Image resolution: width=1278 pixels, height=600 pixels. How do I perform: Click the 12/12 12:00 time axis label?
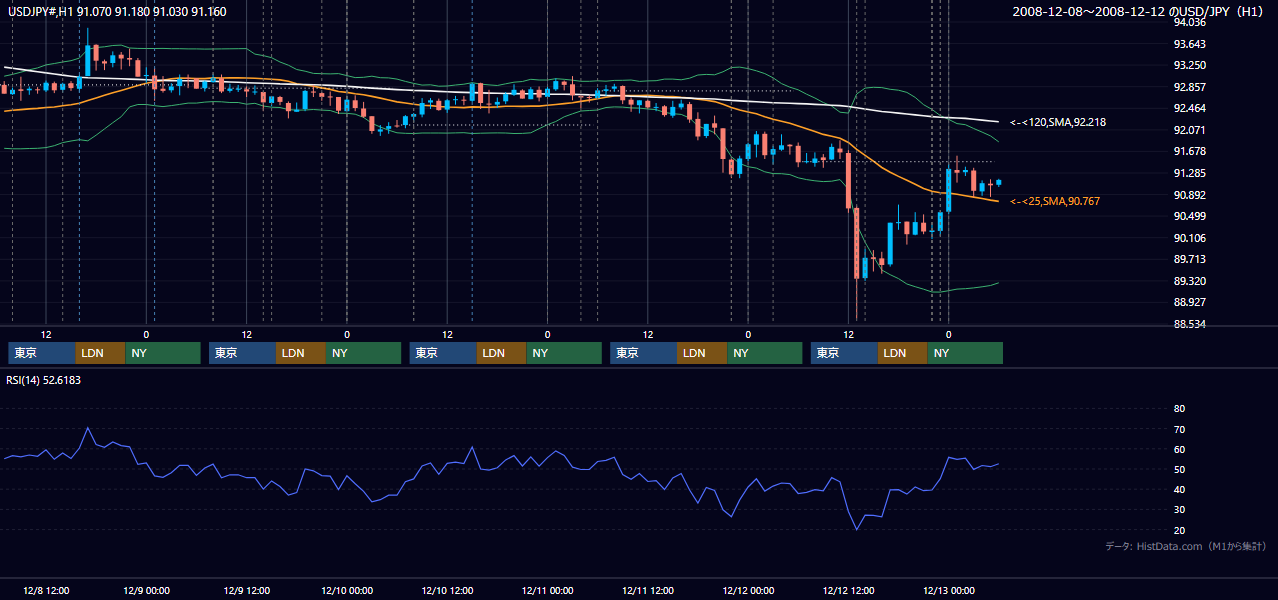pyautogui.click(x=848, y=590)
